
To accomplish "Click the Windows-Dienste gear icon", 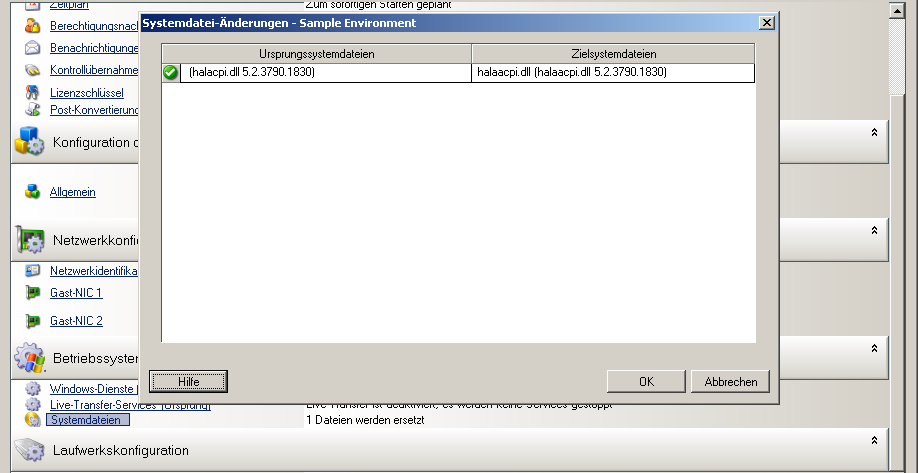I will click(32, 389).
